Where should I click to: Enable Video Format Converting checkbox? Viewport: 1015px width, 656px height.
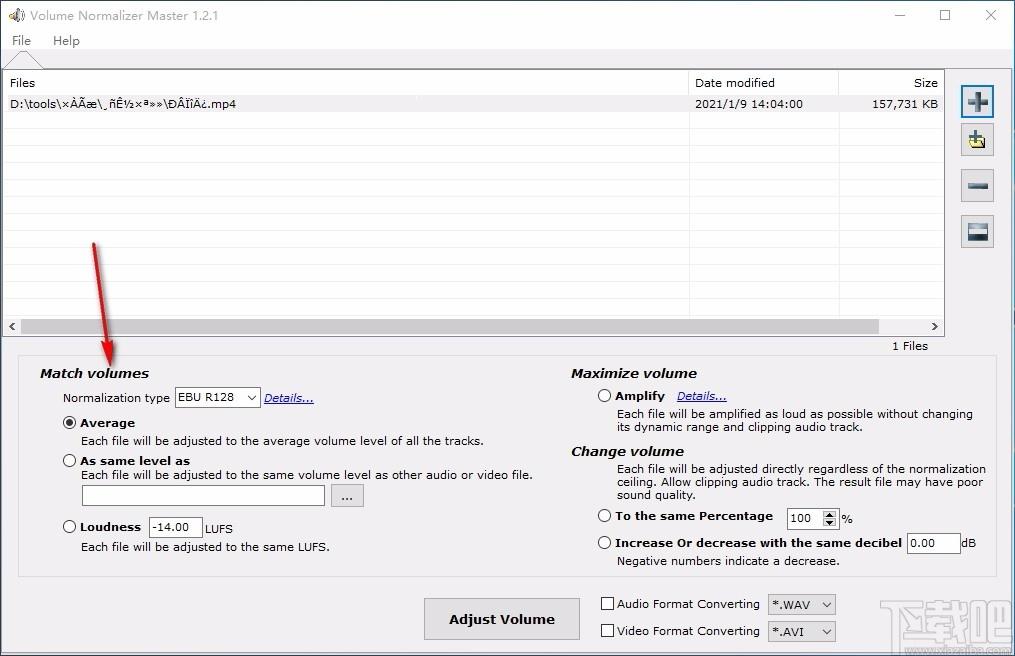(x=607, y=630)
